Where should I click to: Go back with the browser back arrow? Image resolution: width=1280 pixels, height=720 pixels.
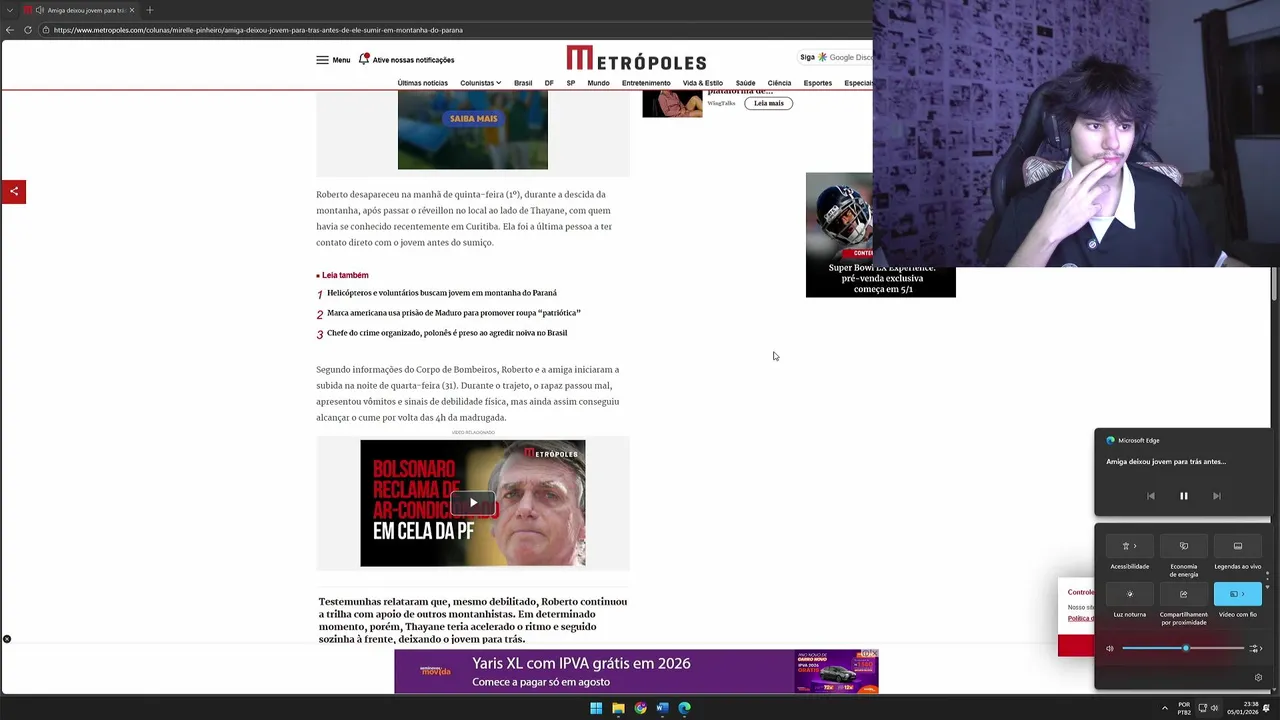pyautogui.click(x=10, y=30)
